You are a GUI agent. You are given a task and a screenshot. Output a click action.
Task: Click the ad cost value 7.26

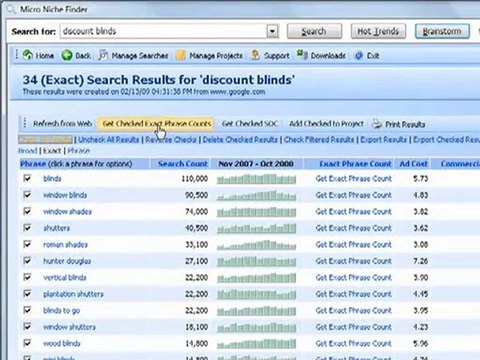(420, 261)
